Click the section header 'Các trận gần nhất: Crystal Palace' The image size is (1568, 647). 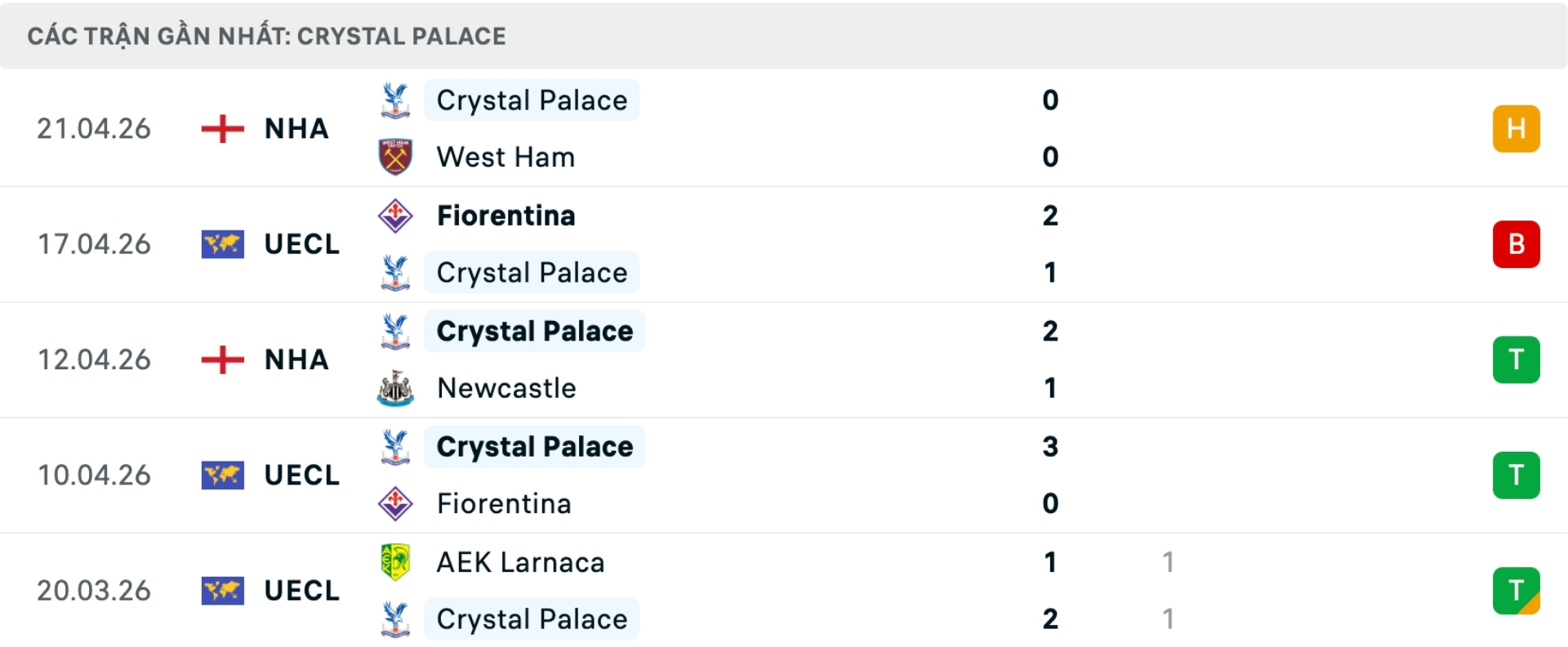pos(266,36)
